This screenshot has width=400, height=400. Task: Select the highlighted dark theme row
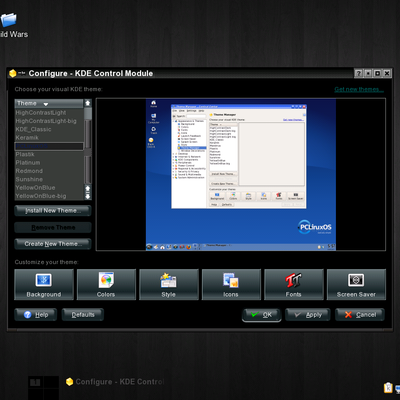point(49,146)
